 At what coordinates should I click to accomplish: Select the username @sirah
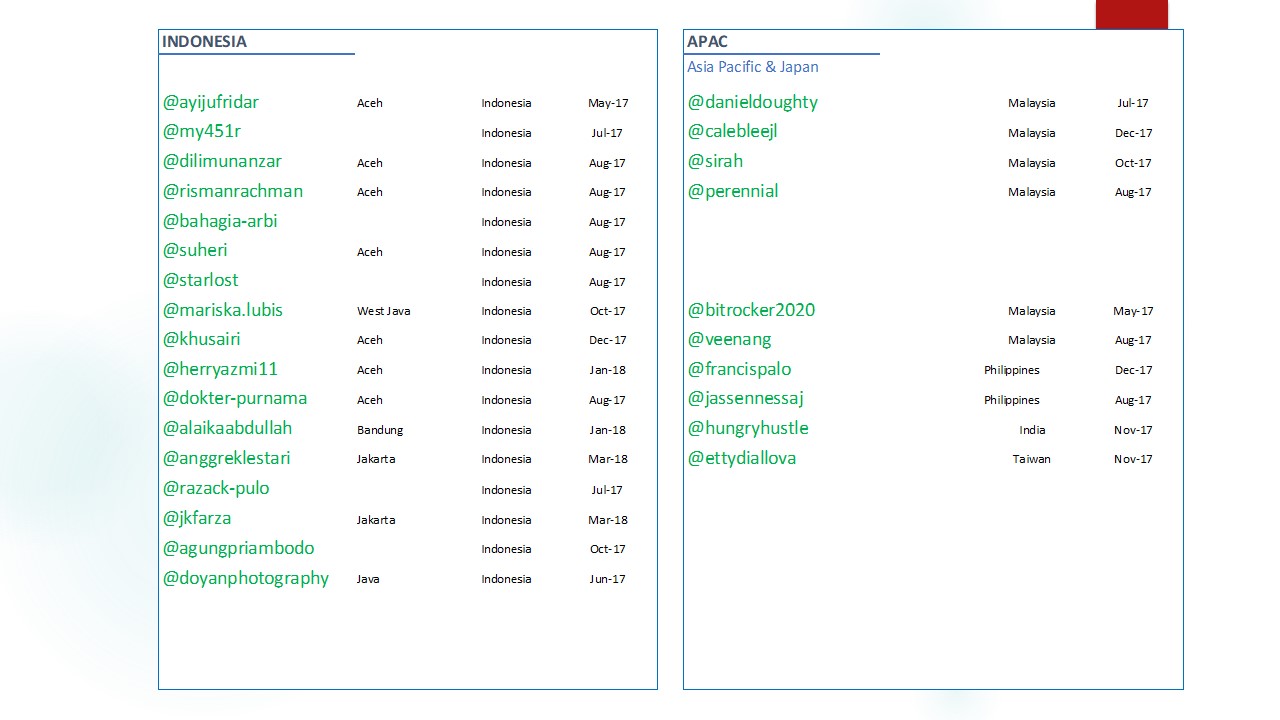click(716, 162)
